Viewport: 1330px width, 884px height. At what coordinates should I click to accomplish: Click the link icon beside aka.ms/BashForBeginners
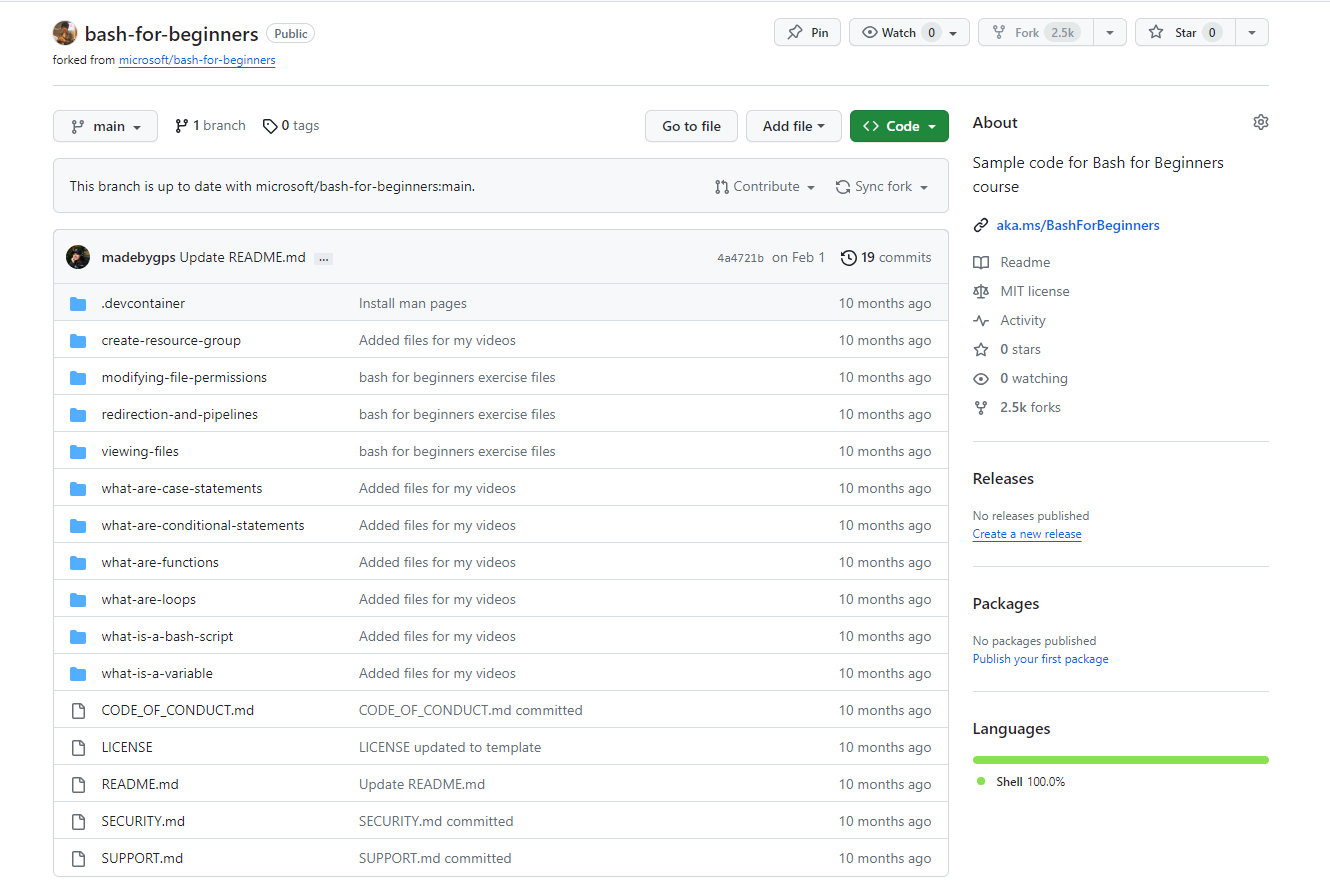(x=980, y=225)
